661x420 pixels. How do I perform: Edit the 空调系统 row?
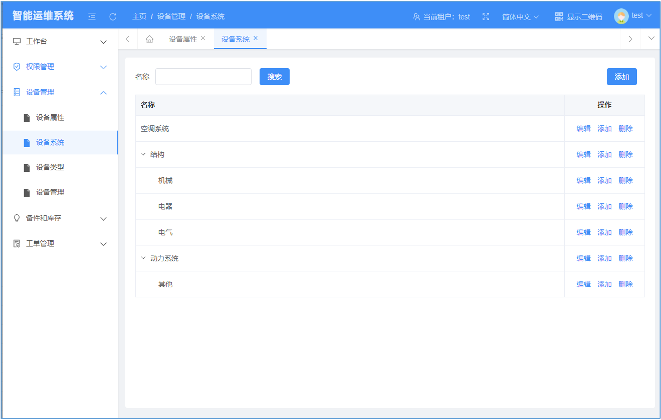click(583, 129)
